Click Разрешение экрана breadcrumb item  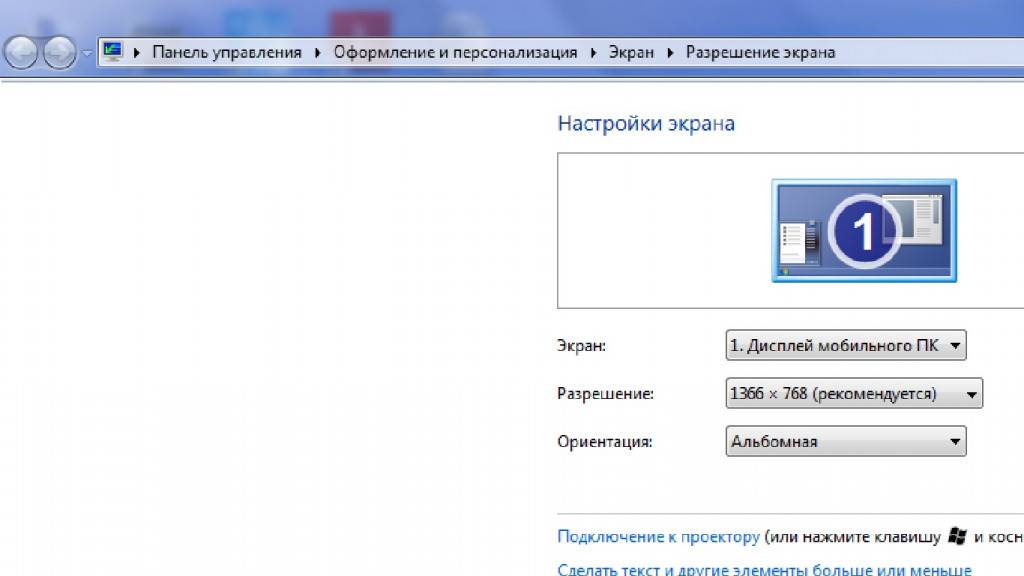pos(760,52)
